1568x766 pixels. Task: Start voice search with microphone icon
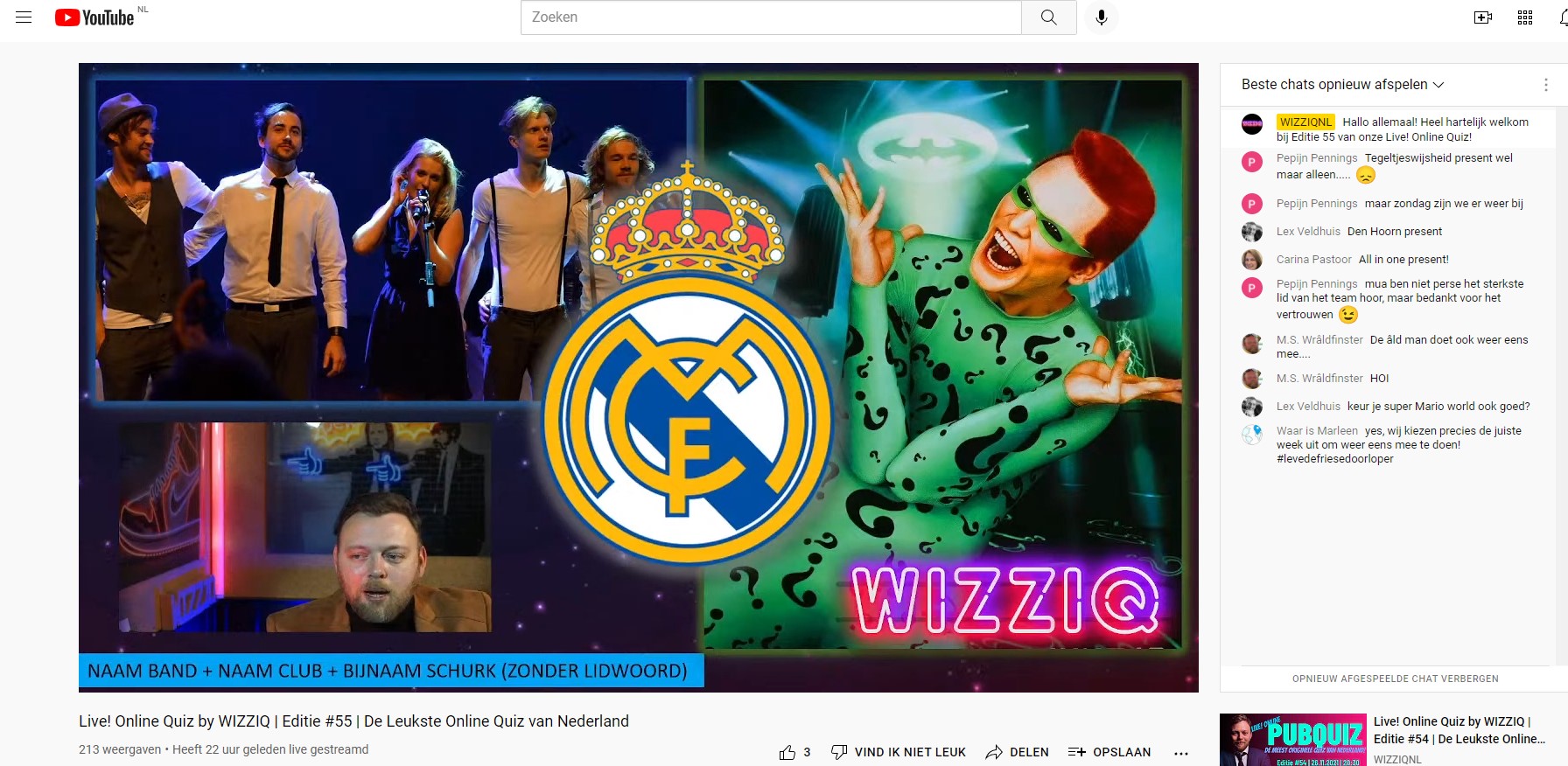click(1102, 17)
